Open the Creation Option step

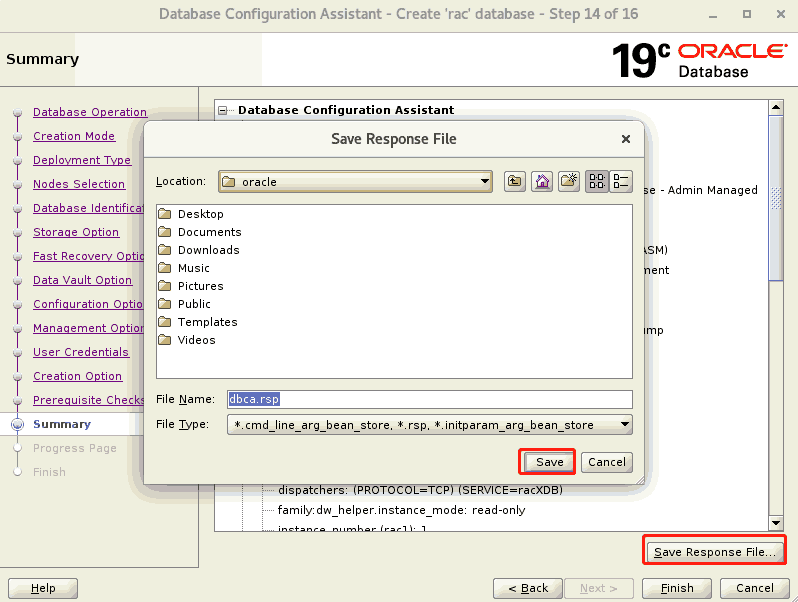pos(77,376)
